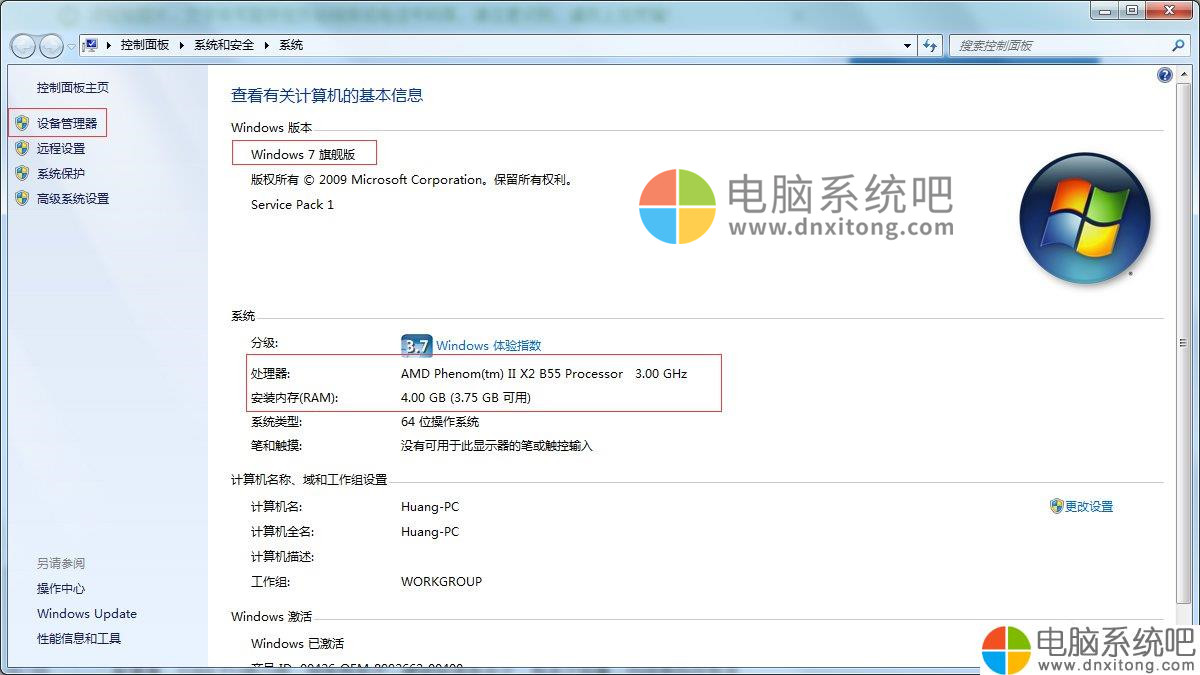
Task: Click the shield icon beside 更改设置
Action: pos(1056,506)
